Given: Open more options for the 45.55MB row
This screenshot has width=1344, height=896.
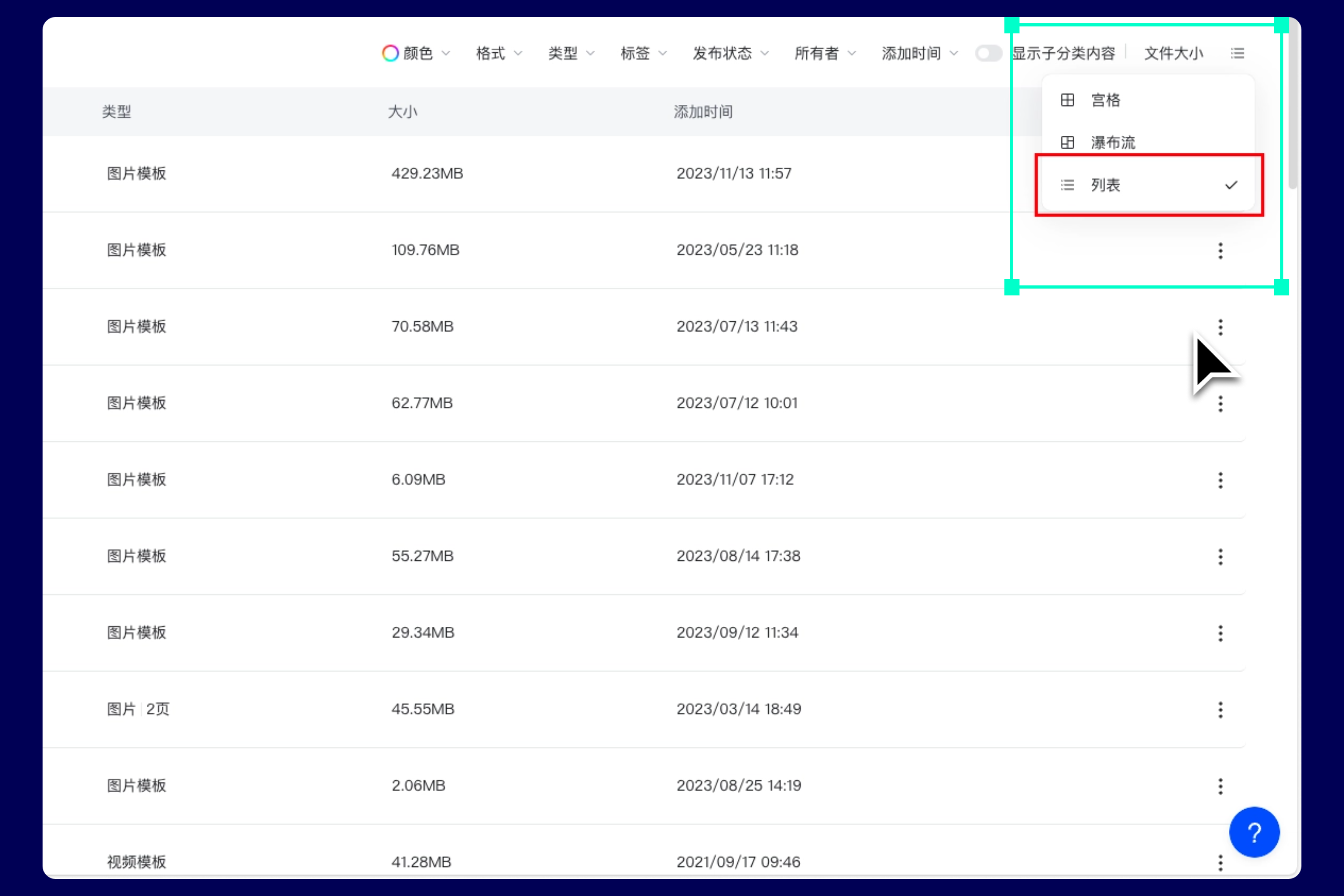Looking at the screenshot, I should (x=1220, y=710).
